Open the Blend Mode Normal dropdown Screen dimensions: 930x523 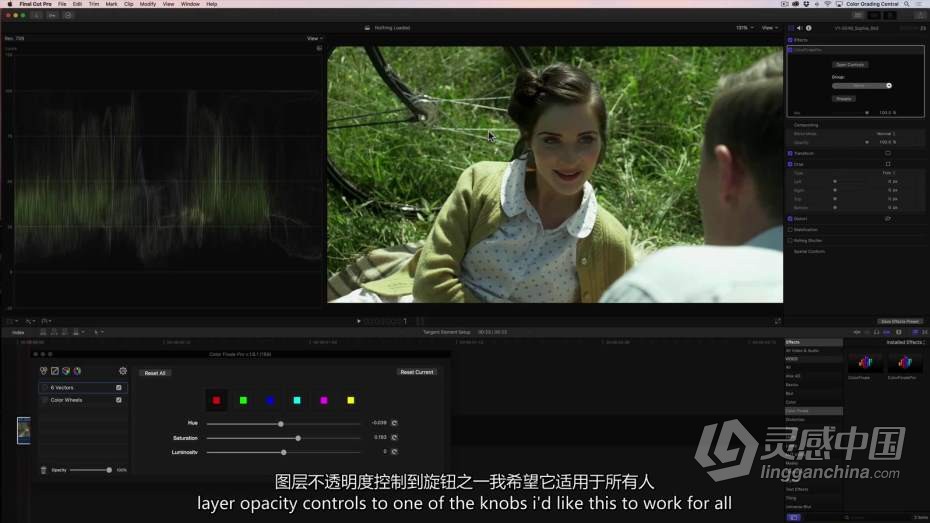click(x=886, y=134)
